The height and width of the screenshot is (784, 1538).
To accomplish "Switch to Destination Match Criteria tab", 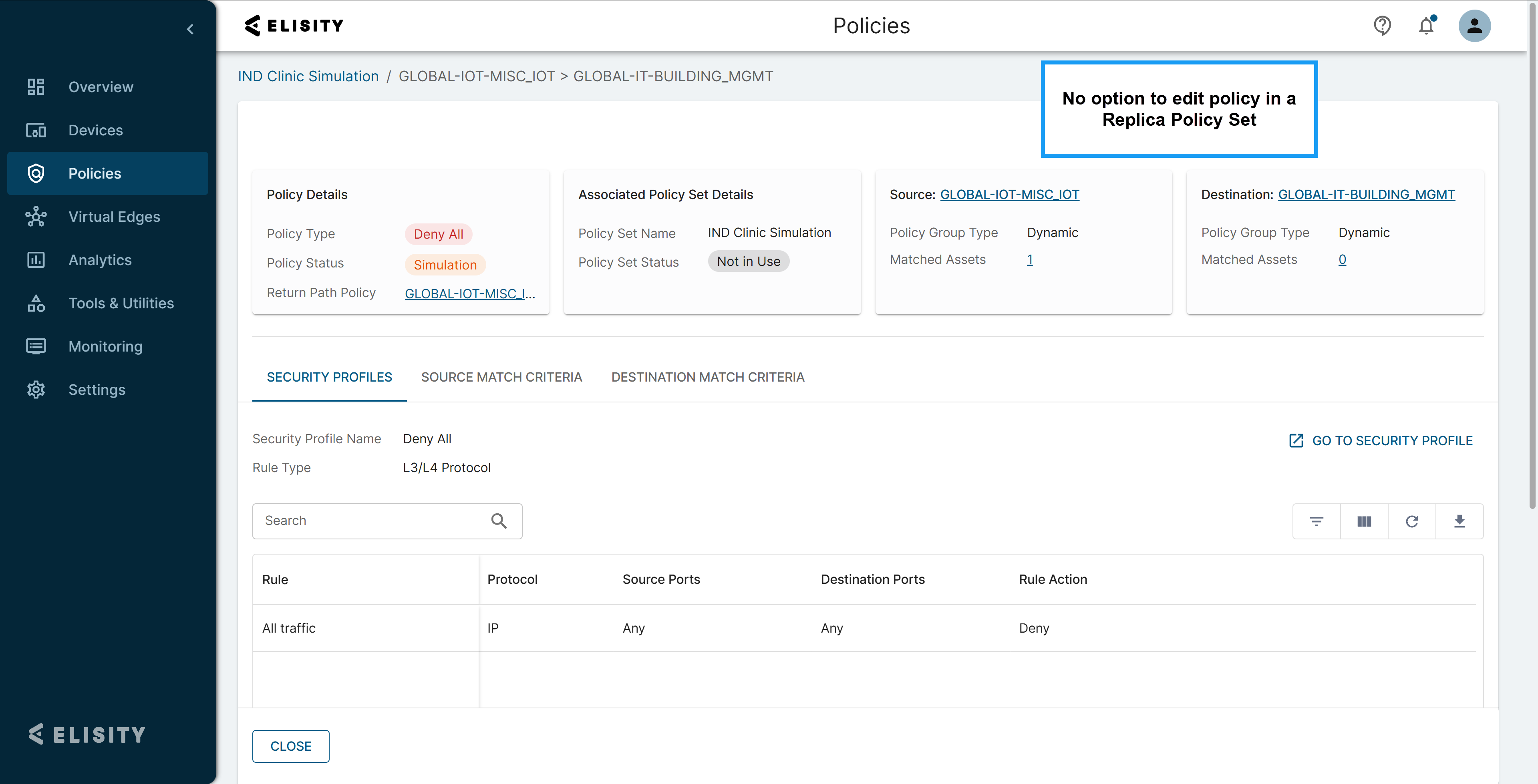I will (x=707, y=377).
